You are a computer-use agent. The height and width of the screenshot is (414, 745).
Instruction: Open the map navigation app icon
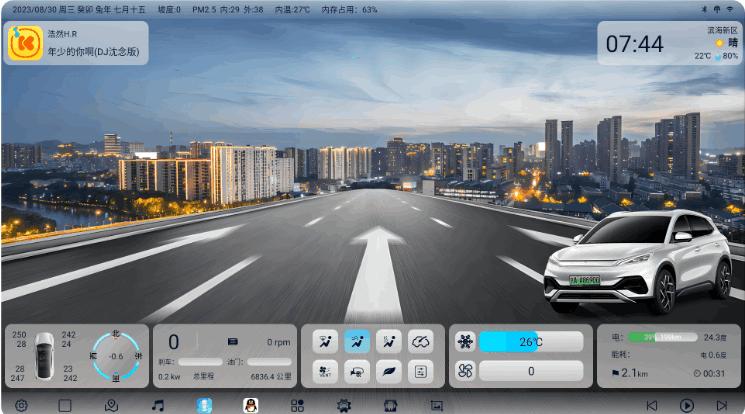point(111,405)
